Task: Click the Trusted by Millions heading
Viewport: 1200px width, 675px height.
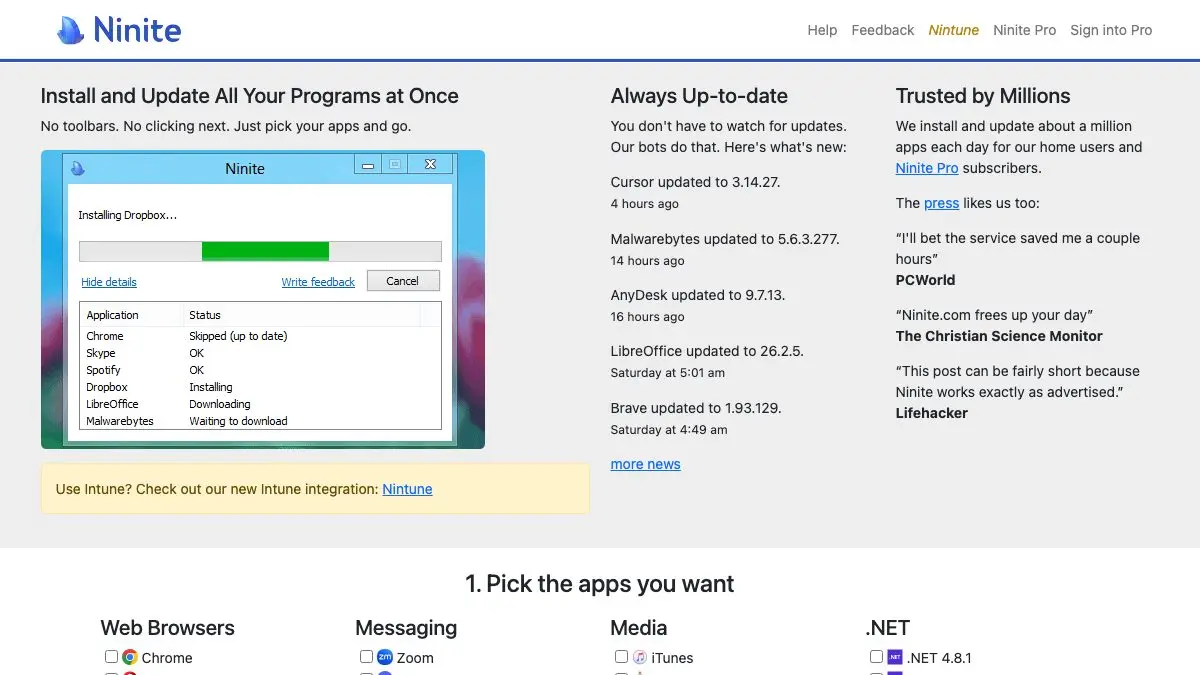Action: pos(983,96)
